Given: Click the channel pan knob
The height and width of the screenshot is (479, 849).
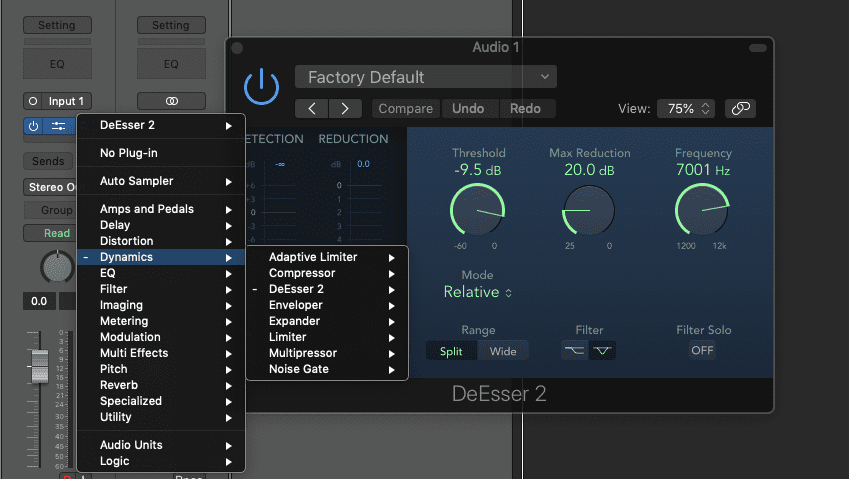Looking at the screenshot, I should point(57,267).
